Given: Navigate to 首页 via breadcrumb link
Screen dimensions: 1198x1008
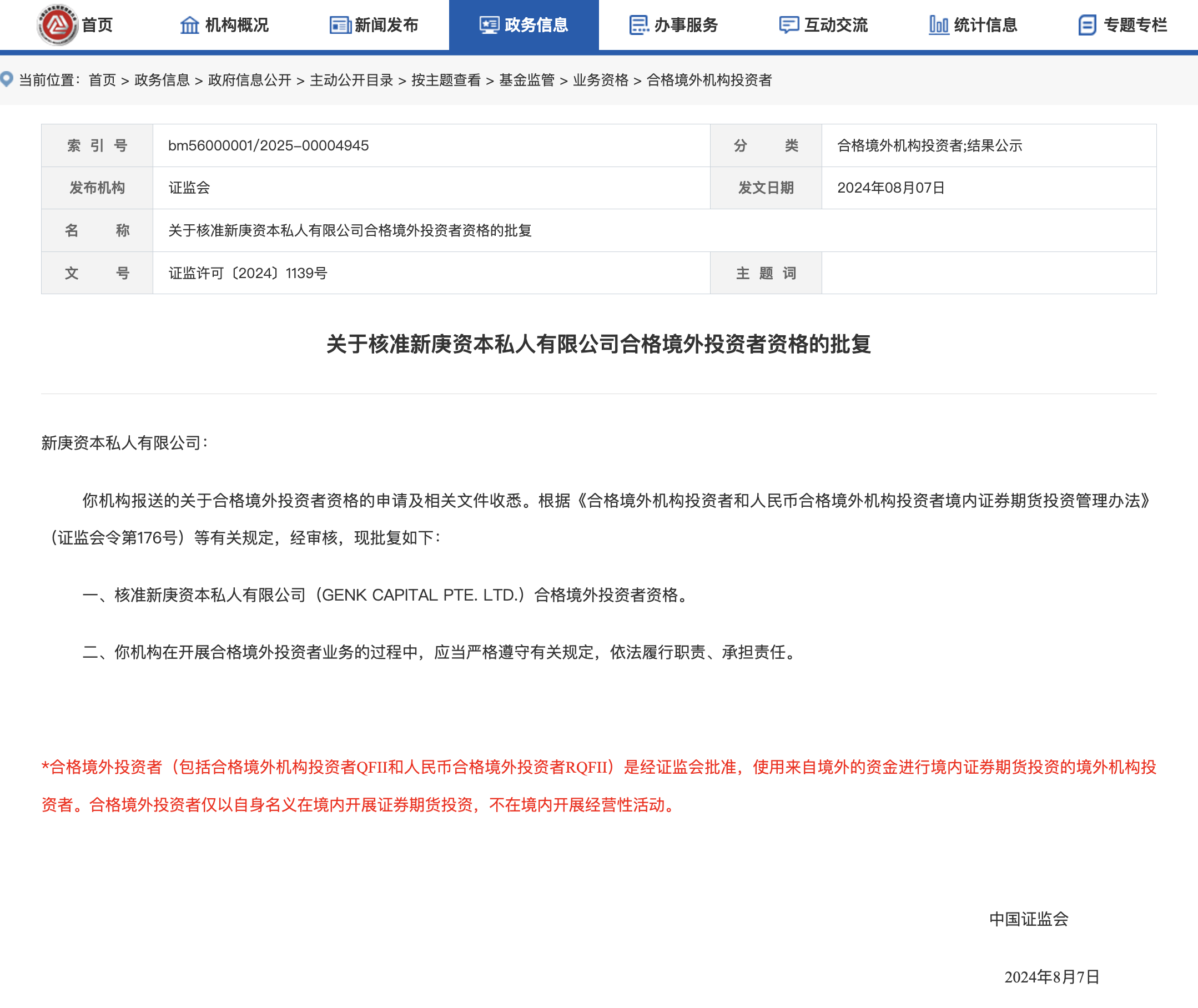Looking at the screenshot, I should tap(103, 80).
